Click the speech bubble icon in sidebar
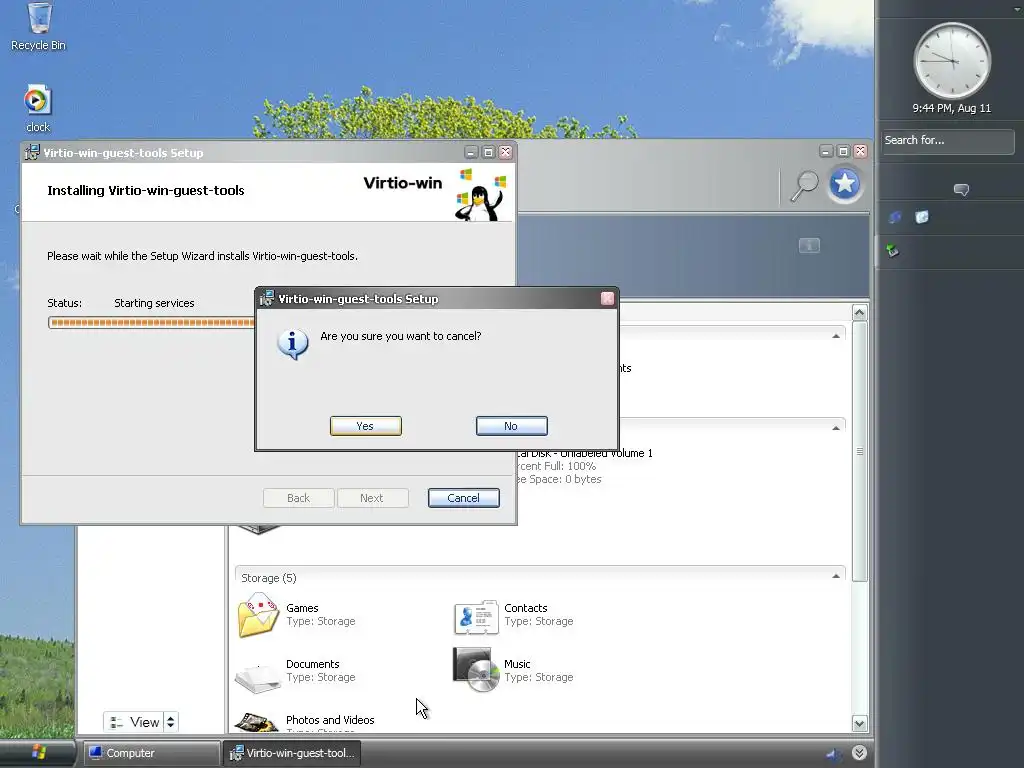The image size is (1024, 768). pyautogui.click(x=961, y=190)
